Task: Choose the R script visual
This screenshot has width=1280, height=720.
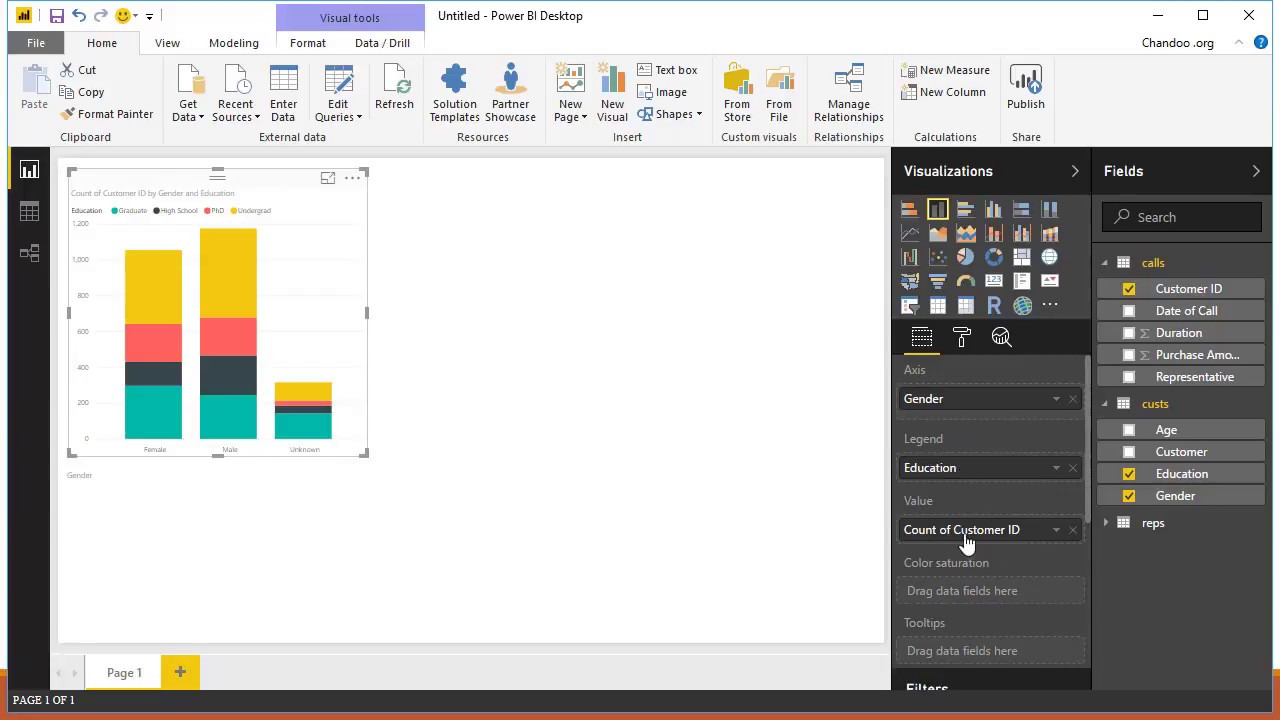Action: [993, 305]
